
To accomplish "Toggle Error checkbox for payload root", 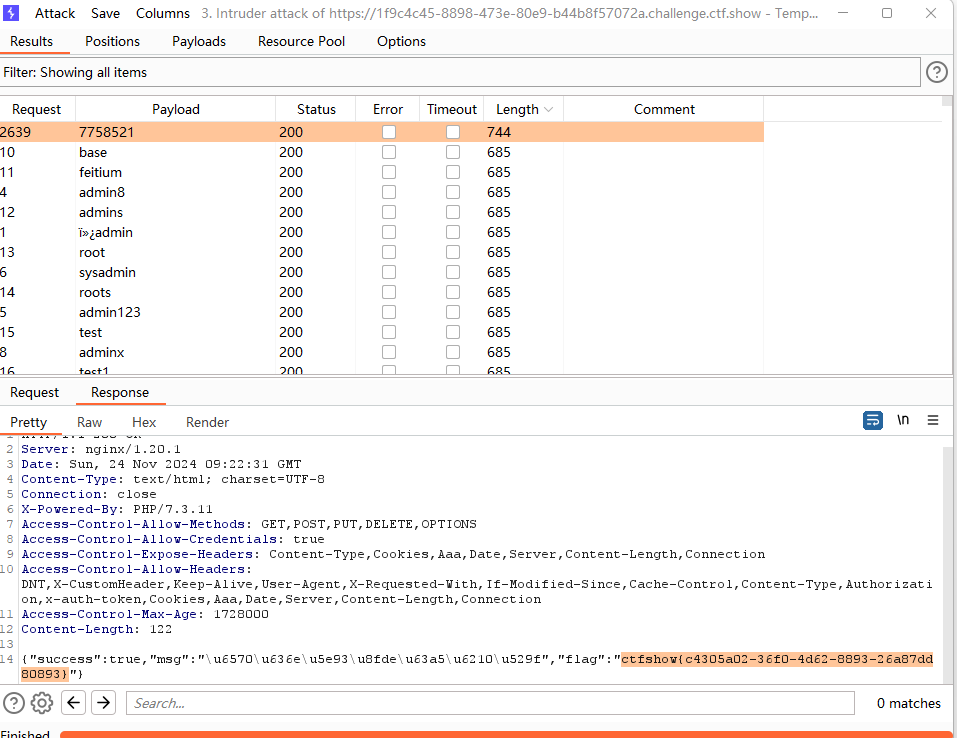I will (x=389, y=252).
